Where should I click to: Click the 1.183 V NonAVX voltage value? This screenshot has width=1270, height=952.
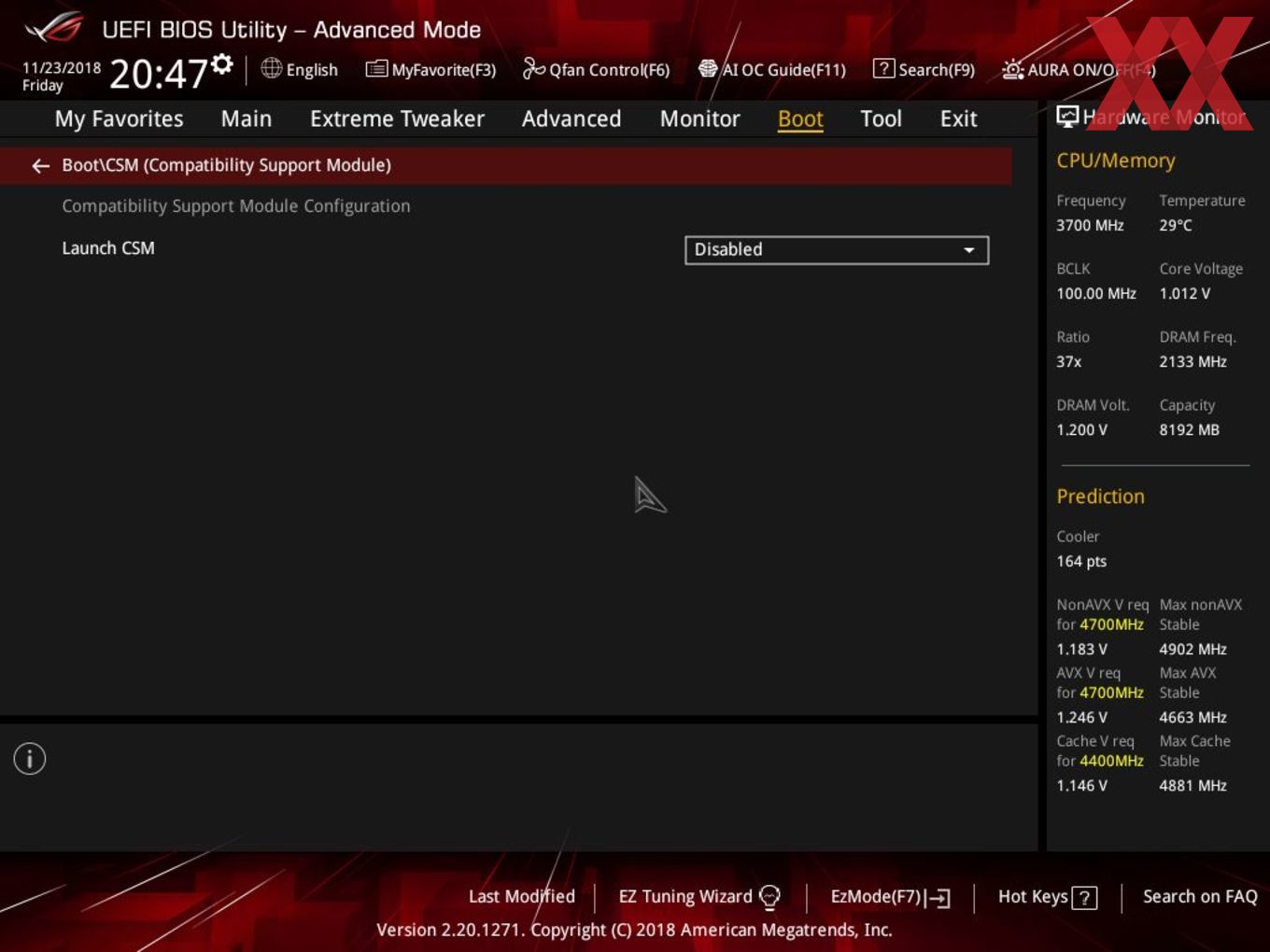(x=1081, y=649)
